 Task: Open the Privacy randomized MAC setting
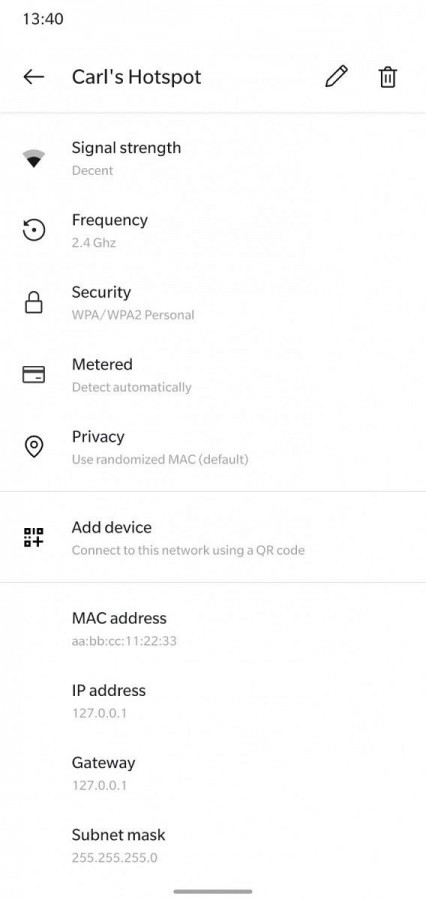coord(213,447)
